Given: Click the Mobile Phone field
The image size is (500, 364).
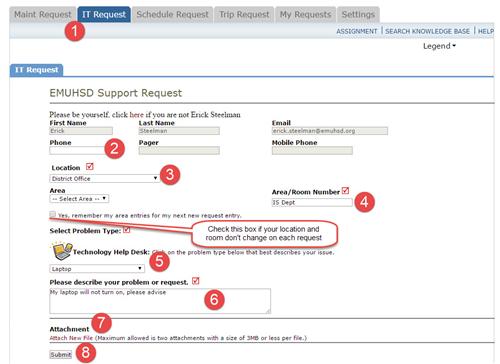Looking at the screenshot, I should click(x=312, y=151).
